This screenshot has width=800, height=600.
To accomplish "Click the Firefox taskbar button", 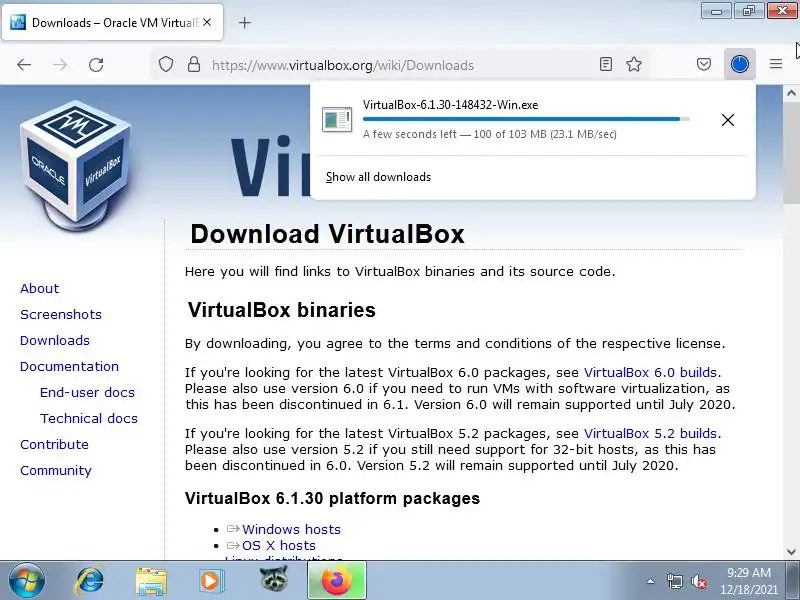I will click(337, 581).
